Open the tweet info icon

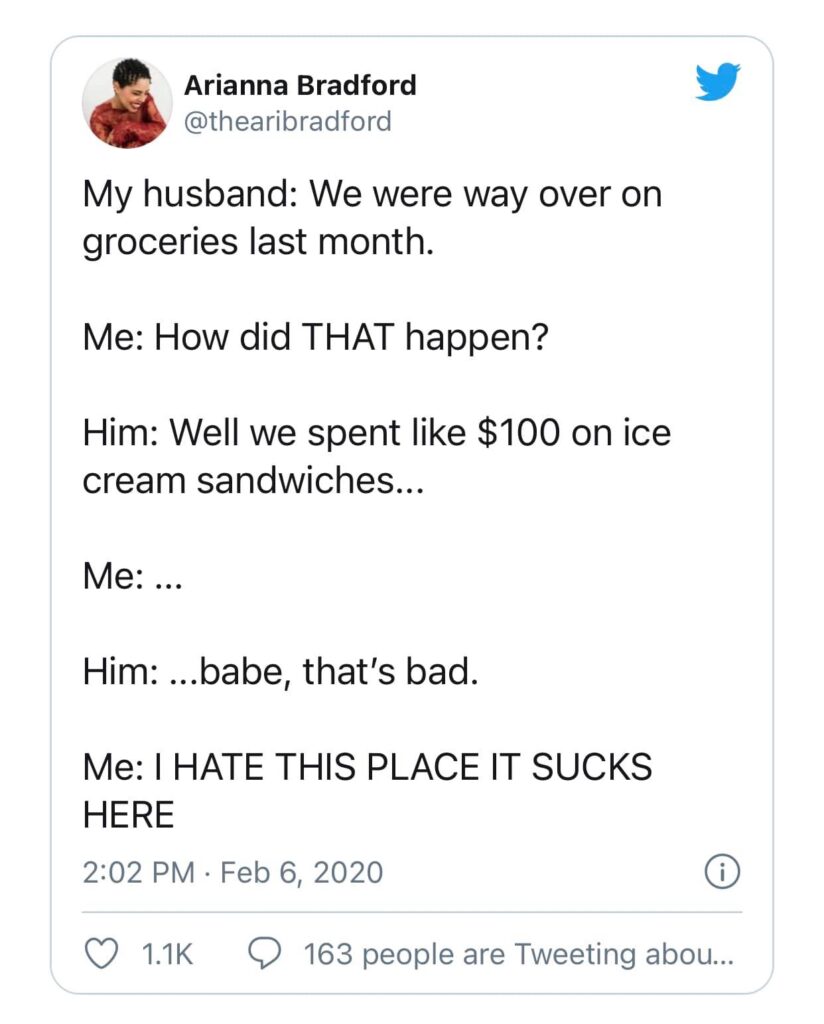tap(722, 872)
